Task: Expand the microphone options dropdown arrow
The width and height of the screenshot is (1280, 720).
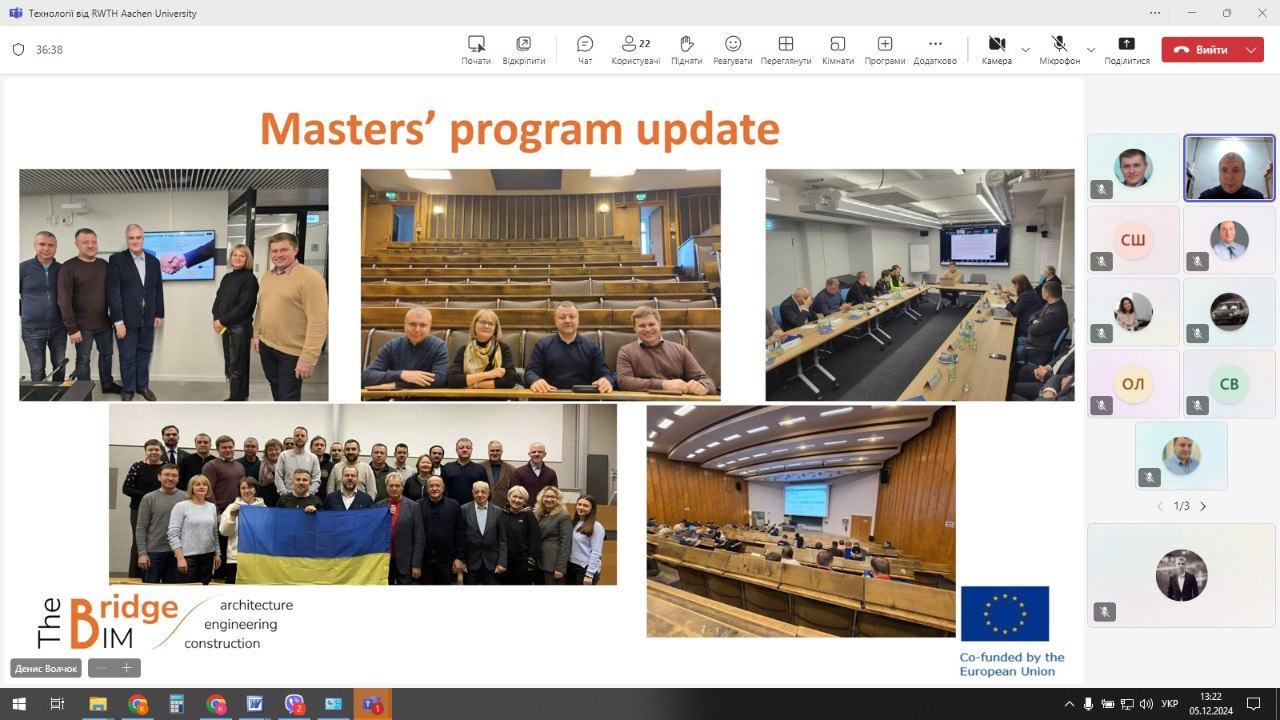Action: pos(1091,49)
